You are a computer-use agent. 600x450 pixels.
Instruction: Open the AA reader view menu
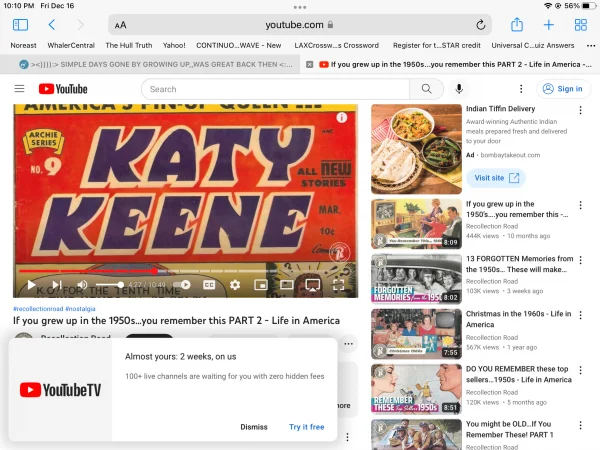120,25
